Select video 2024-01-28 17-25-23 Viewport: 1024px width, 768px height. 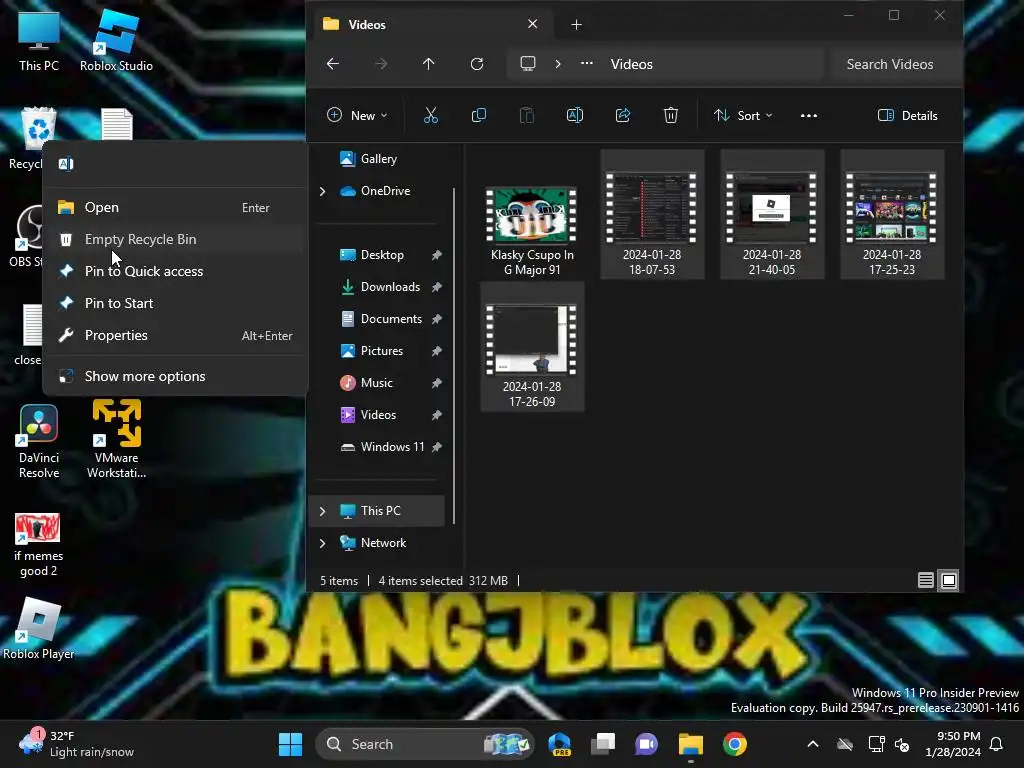891,215
